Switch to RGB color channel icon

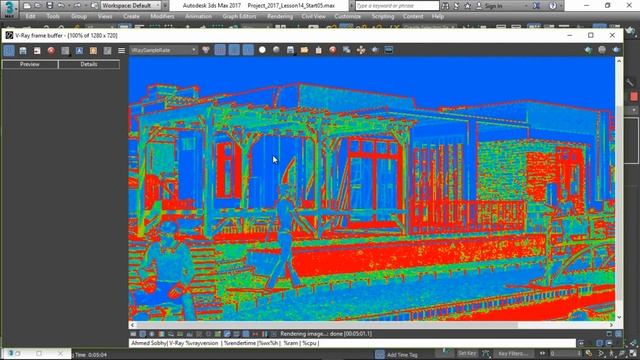pos(206,50)
